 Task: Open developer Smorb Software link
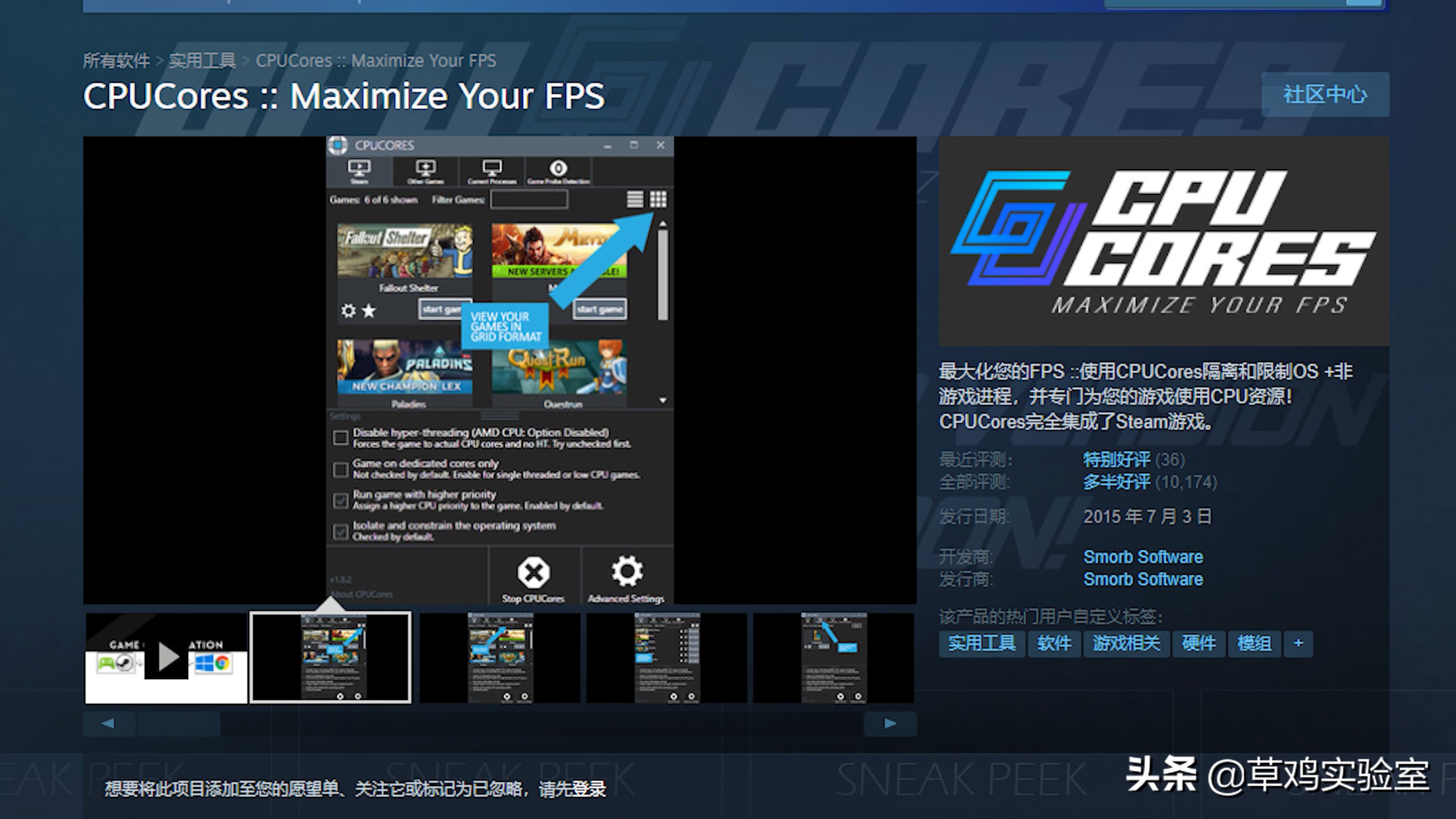tap(1143, 557)
